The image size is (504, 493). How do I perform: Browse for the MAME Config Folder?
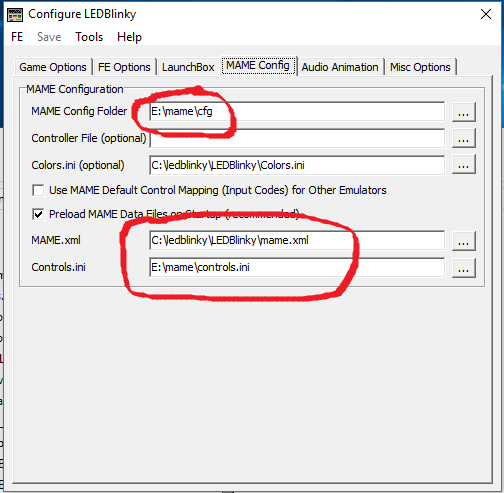(x=463, y=112)
